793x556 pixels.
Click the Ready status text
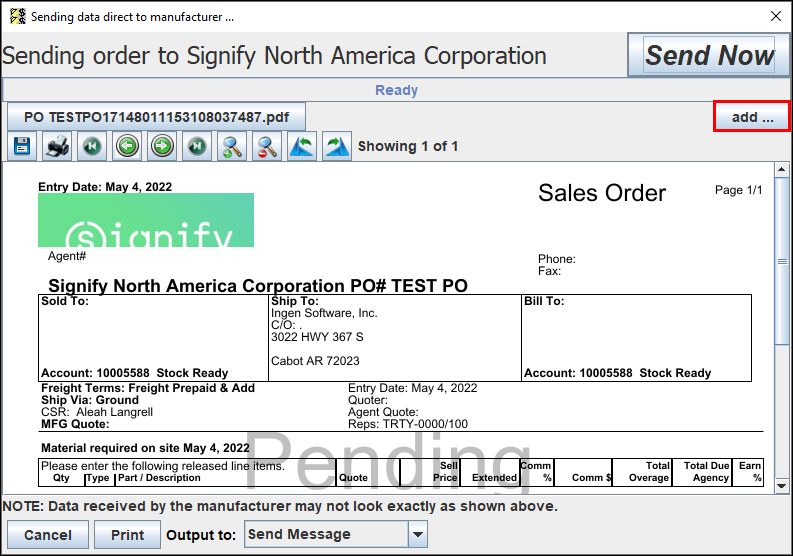[x=396, y=90]
